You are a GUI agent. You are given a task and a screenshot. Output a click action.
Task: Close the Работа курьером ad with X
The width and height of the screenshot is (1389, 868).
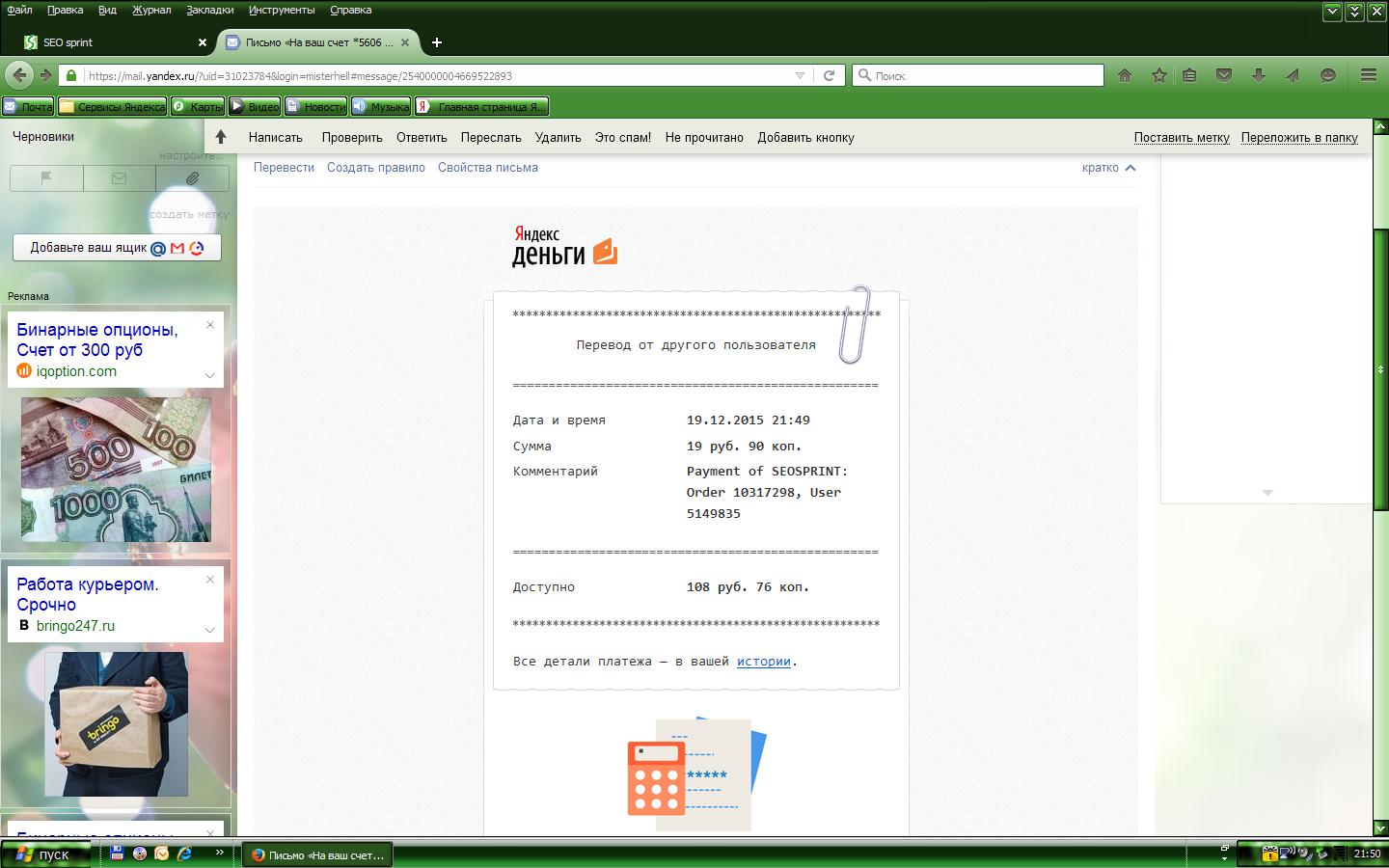(210, 580)
